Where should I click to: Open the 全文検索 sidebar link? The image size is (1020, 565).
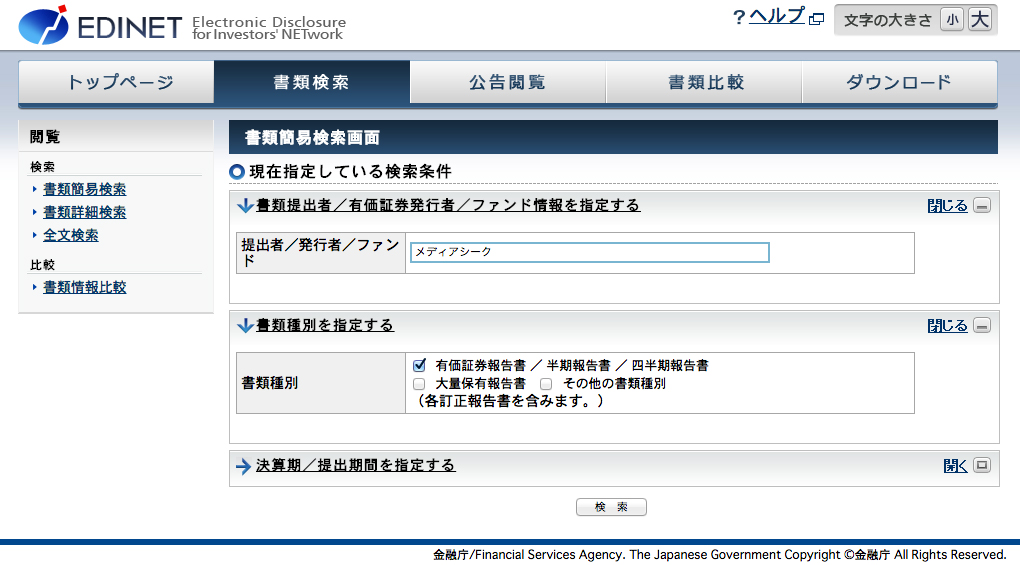[70, 235]
